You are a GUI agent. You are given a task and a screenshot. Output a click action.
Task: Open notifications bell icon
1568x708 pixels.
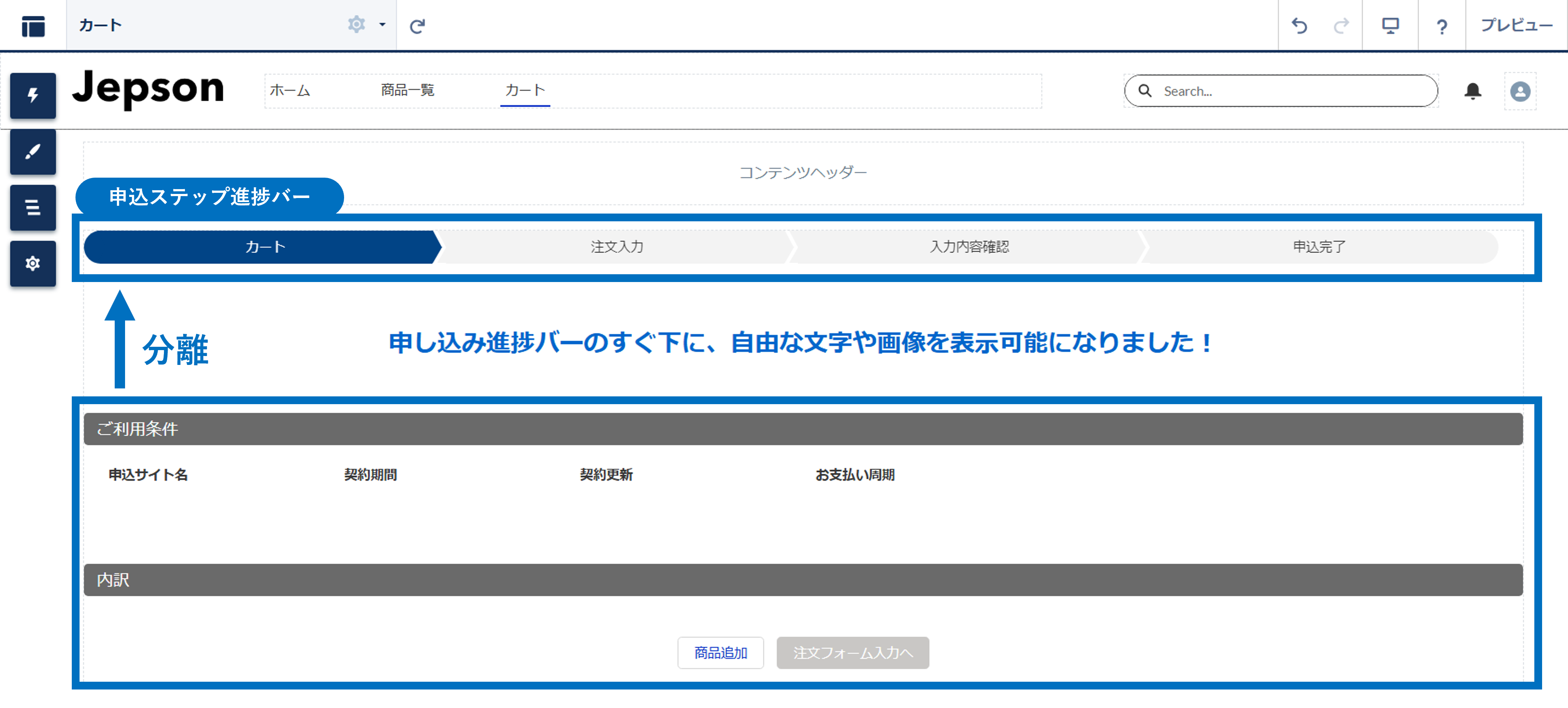pyautogui.click(x=1473, y=91)
